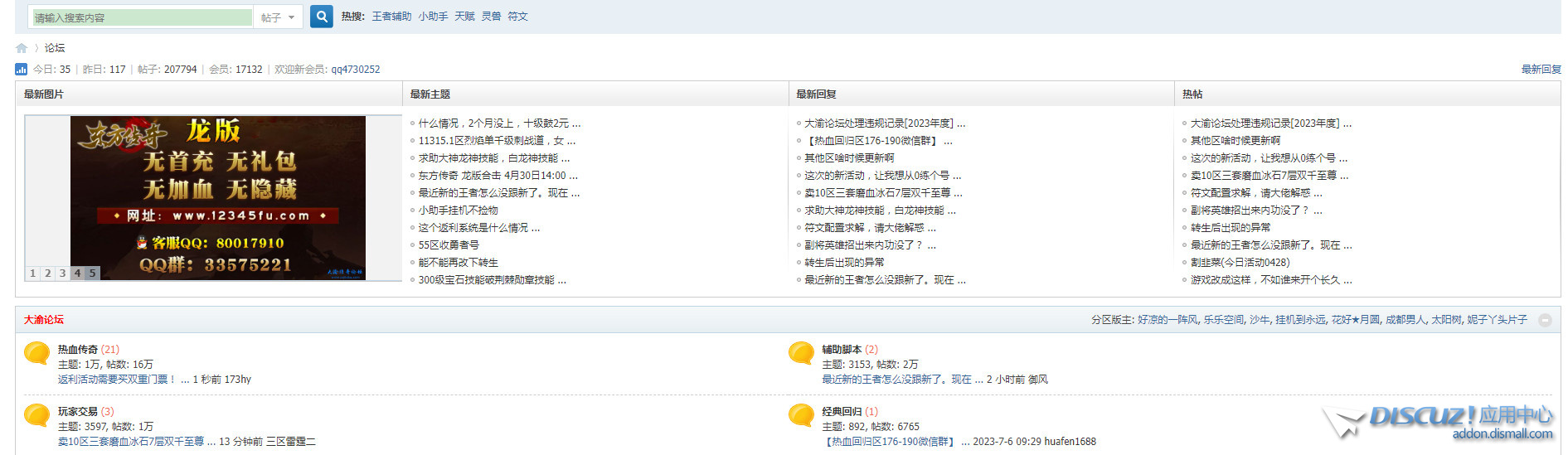Open 最新回复 link at right

[1541, 70]
